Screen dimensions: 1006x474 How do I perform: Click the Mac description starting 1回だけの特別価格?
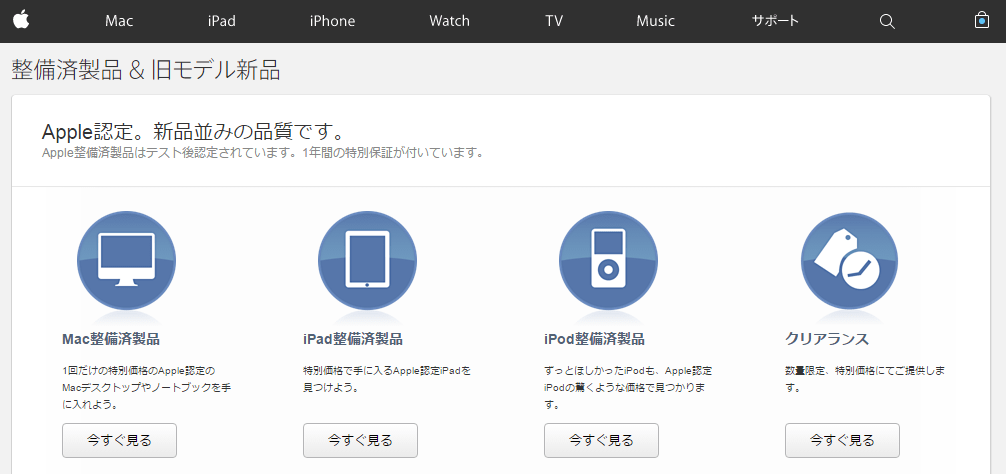click(146, 388)
